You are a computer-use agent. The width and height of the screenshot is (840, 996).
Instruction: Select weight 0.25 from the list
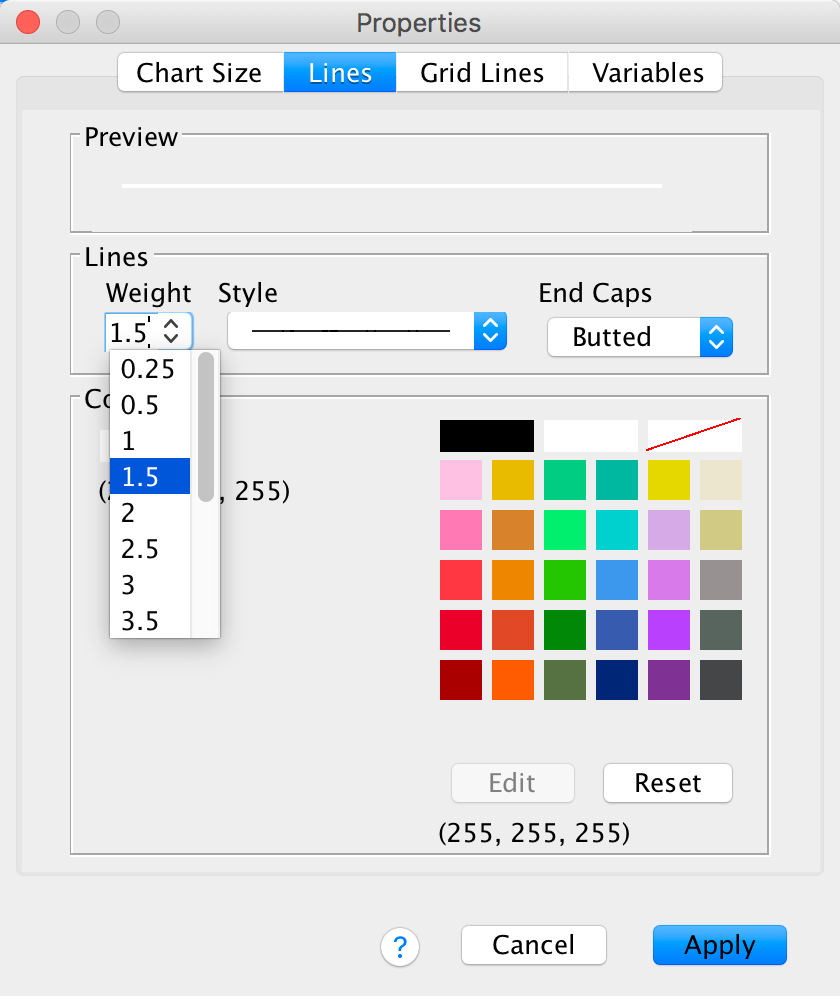(x=148, y=369)
